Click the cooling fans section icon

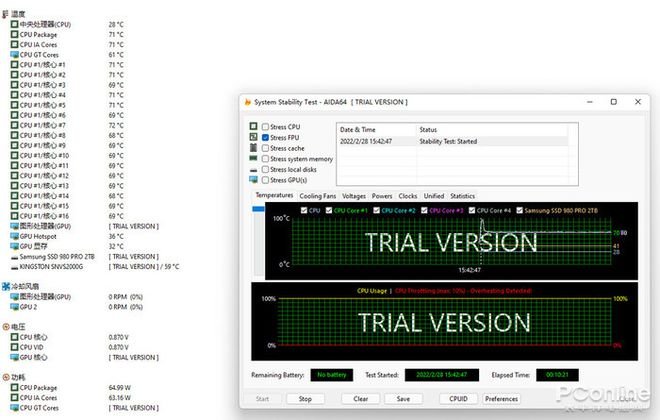(x=5, y=286)
